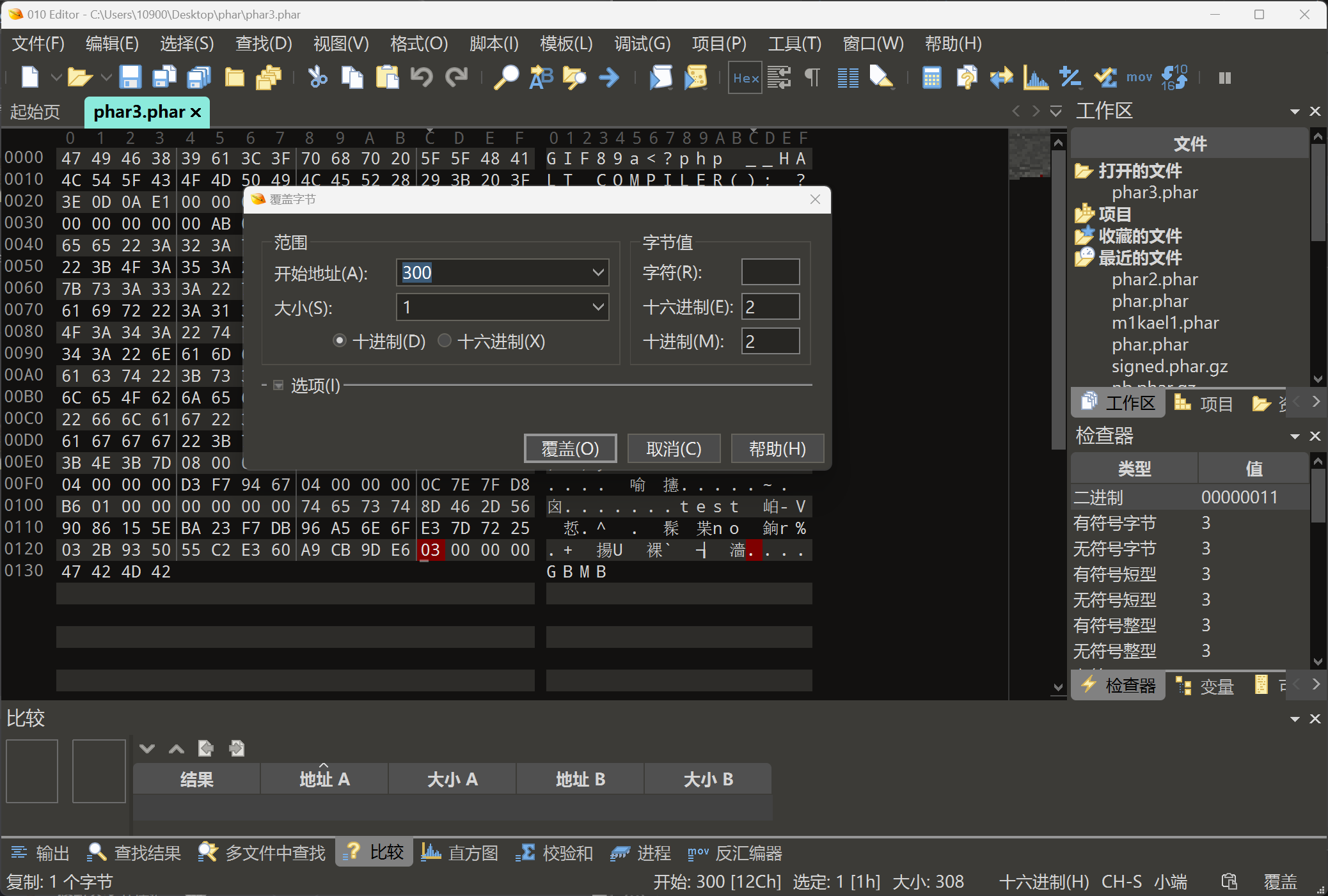Switch to the 起始页 tab
This screenshot has width=1328, height=896.
(x=35, y=112)
